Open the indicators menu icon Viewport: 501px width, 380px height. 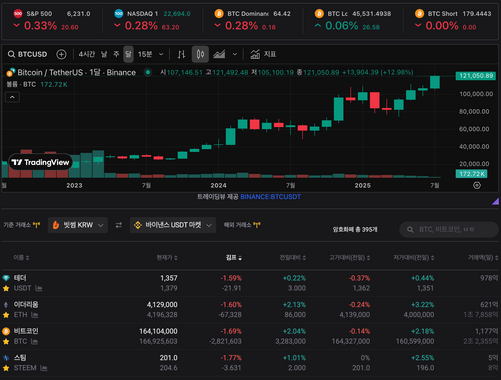point(255,54)
